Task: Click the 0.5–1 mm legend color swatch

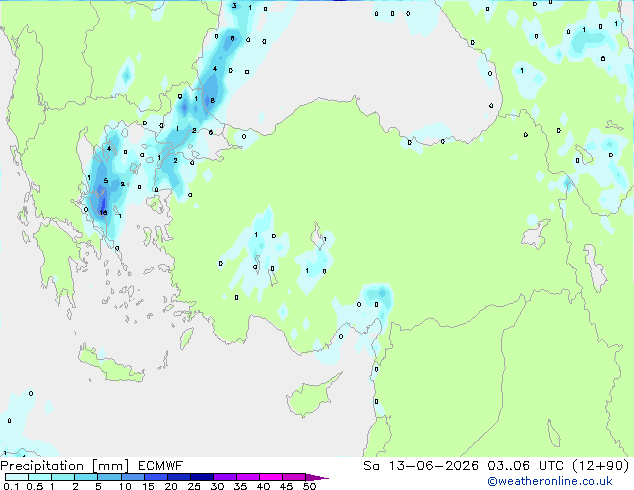Action: tap(40, 477)
